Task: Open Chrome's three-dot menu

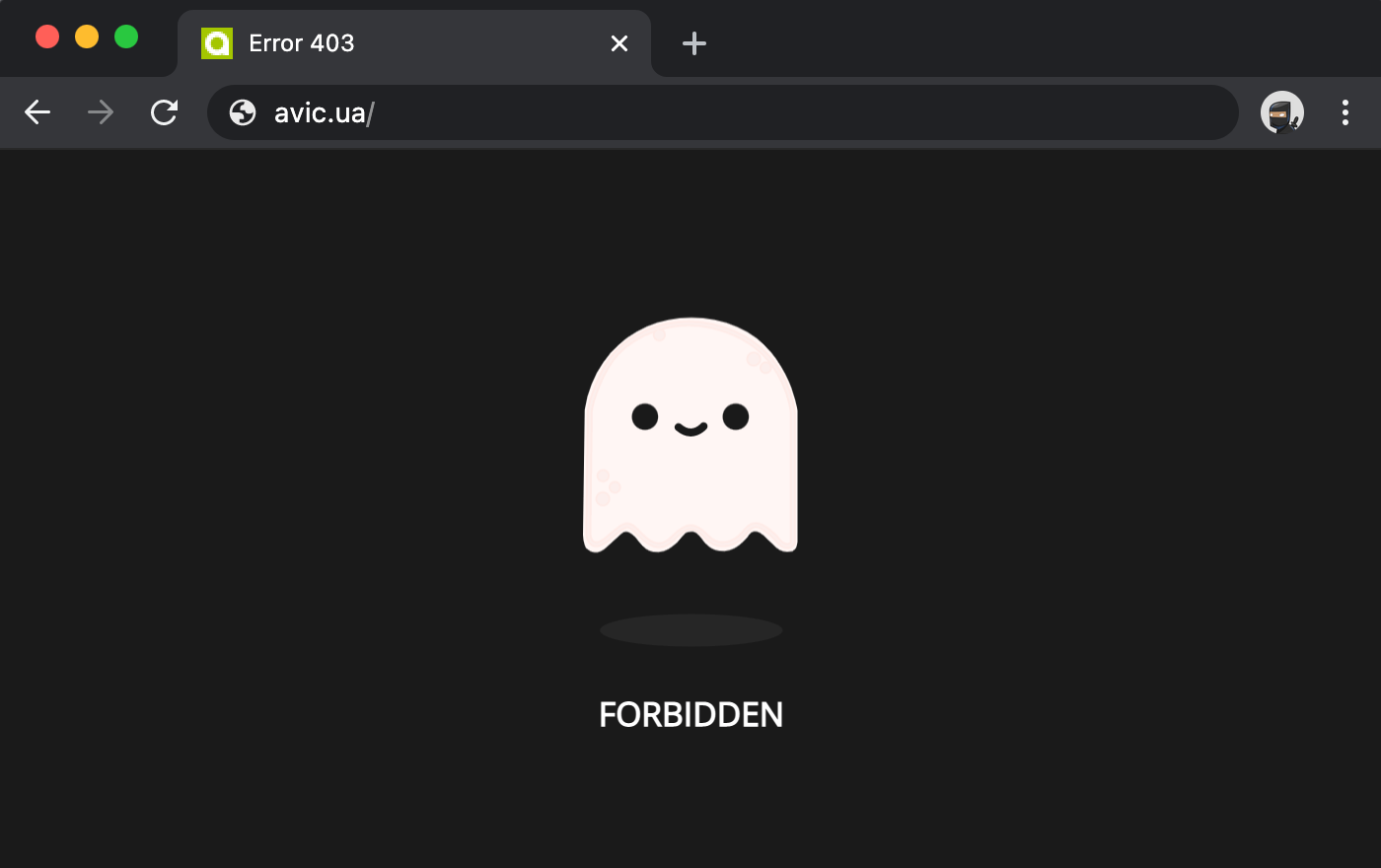Action: click(1345, 112)
